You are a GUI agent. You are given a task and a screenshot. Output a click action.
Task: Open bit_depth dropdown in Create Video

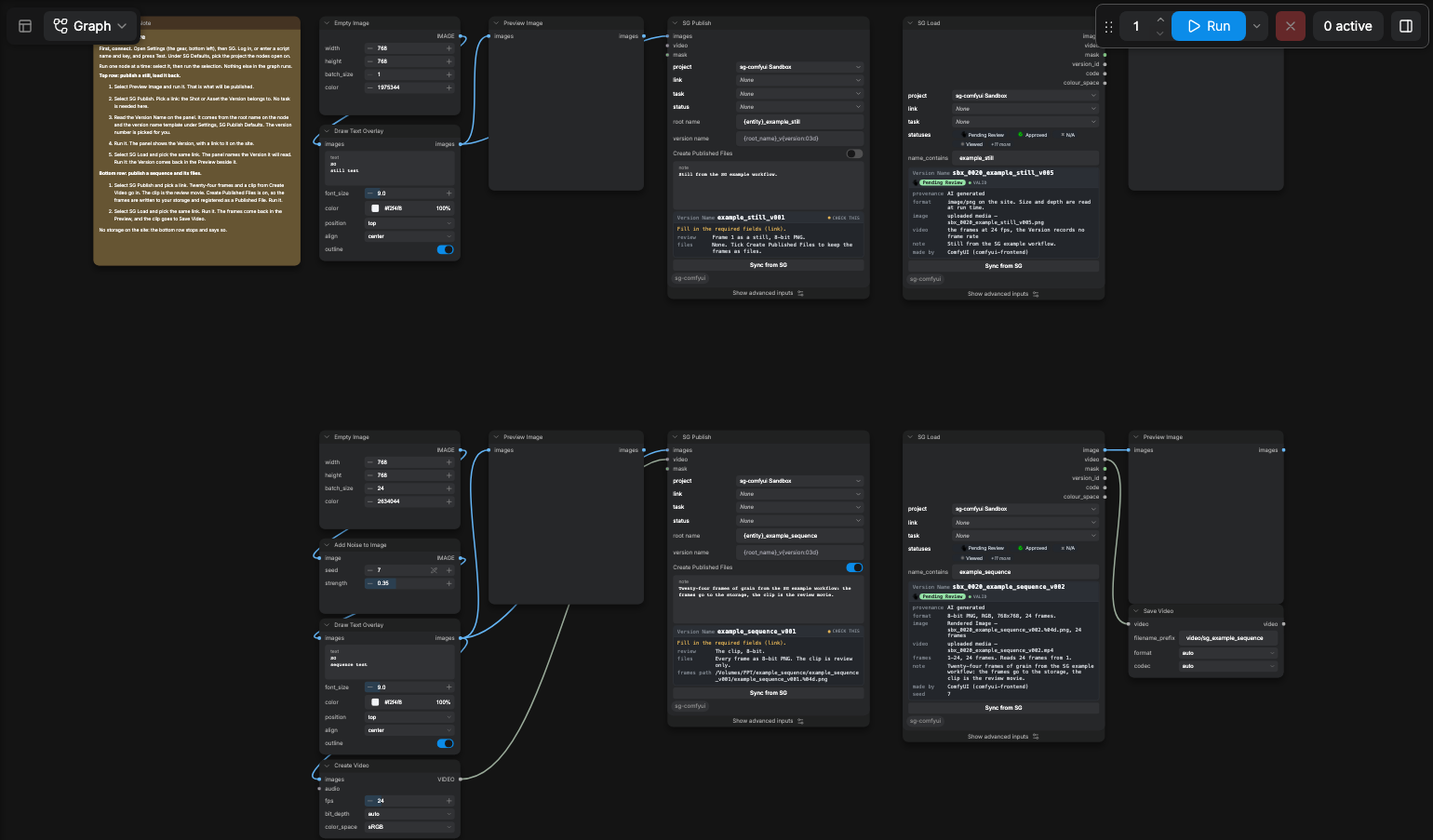[409, 814]
